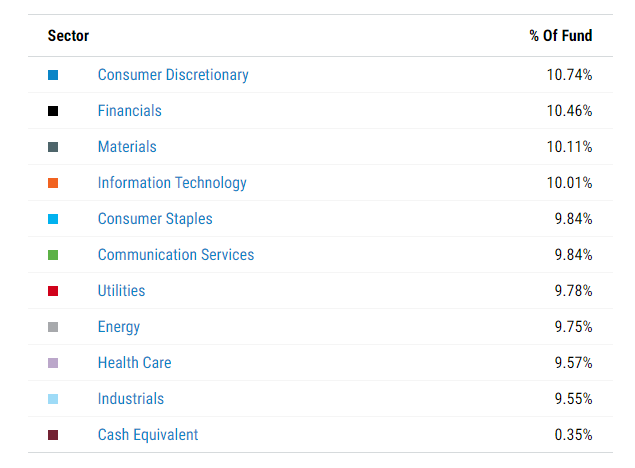
Task: Open the Communication Services link
Action: (176, 255)
